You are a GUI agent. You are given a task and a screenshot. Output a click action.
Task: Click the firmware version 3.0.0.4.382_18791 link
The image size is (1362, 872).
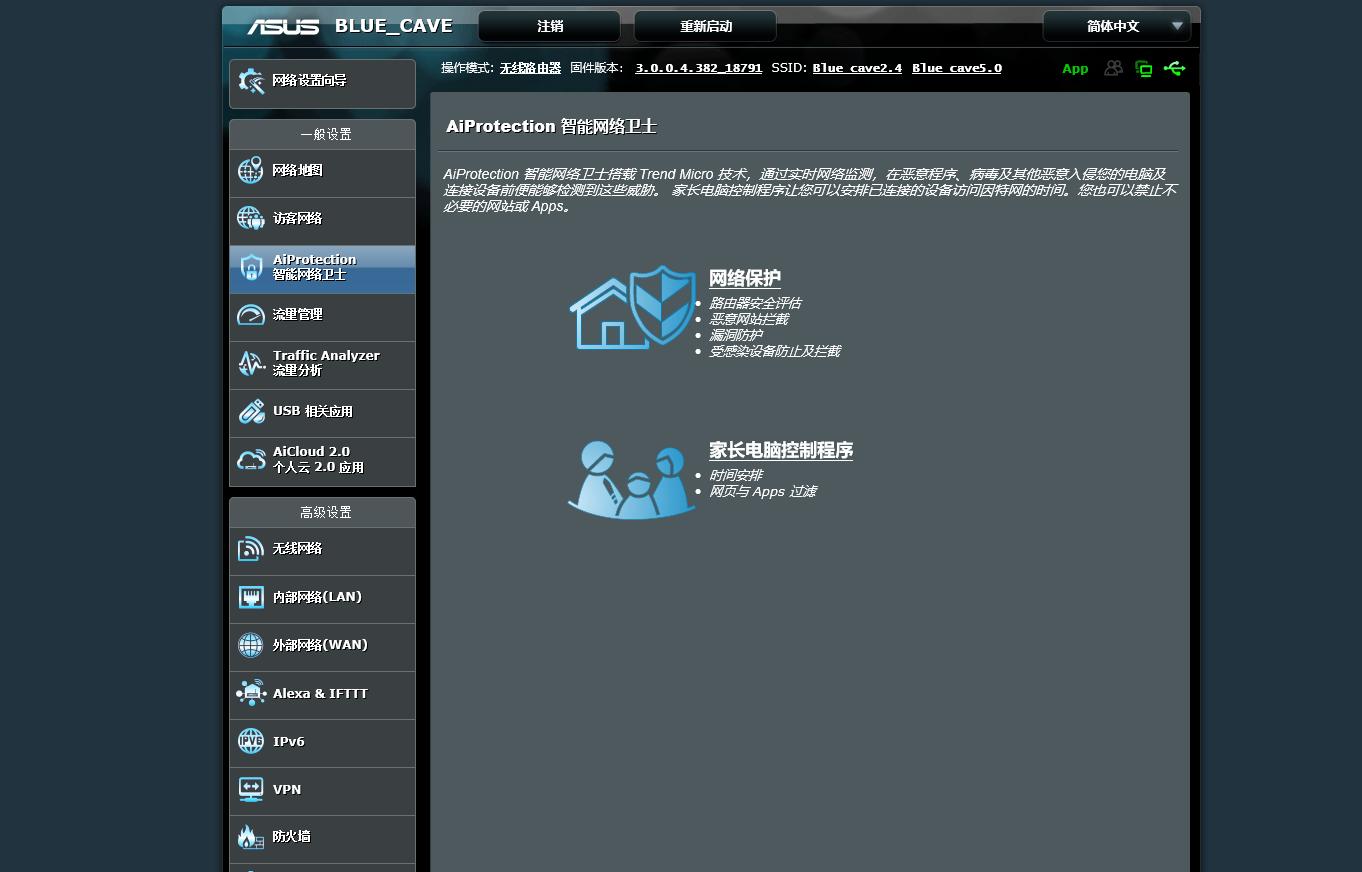click(698, 68)
